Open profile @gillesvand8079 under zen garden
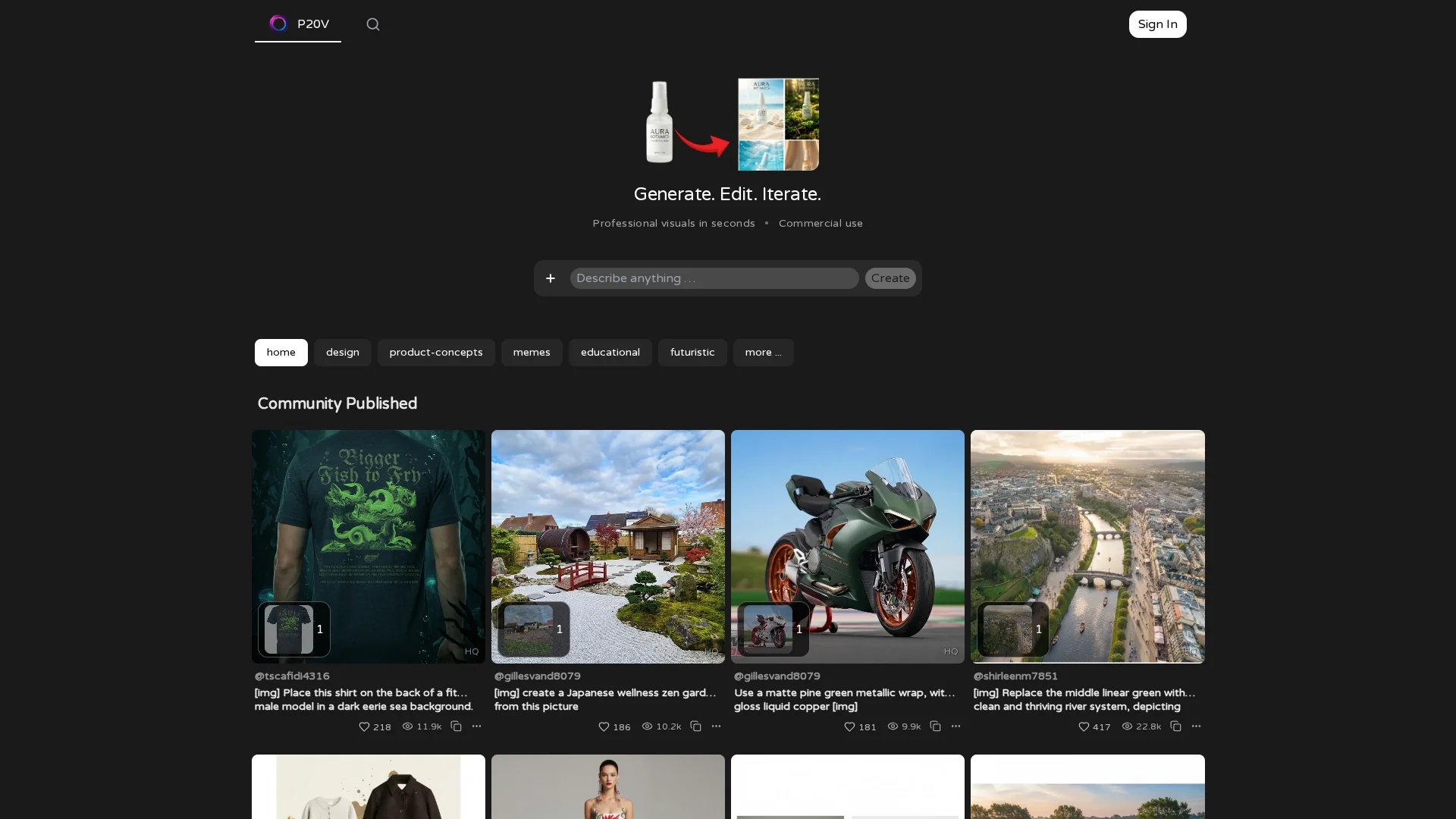Screen dimensions: 1456x819 tap(538, 676)
